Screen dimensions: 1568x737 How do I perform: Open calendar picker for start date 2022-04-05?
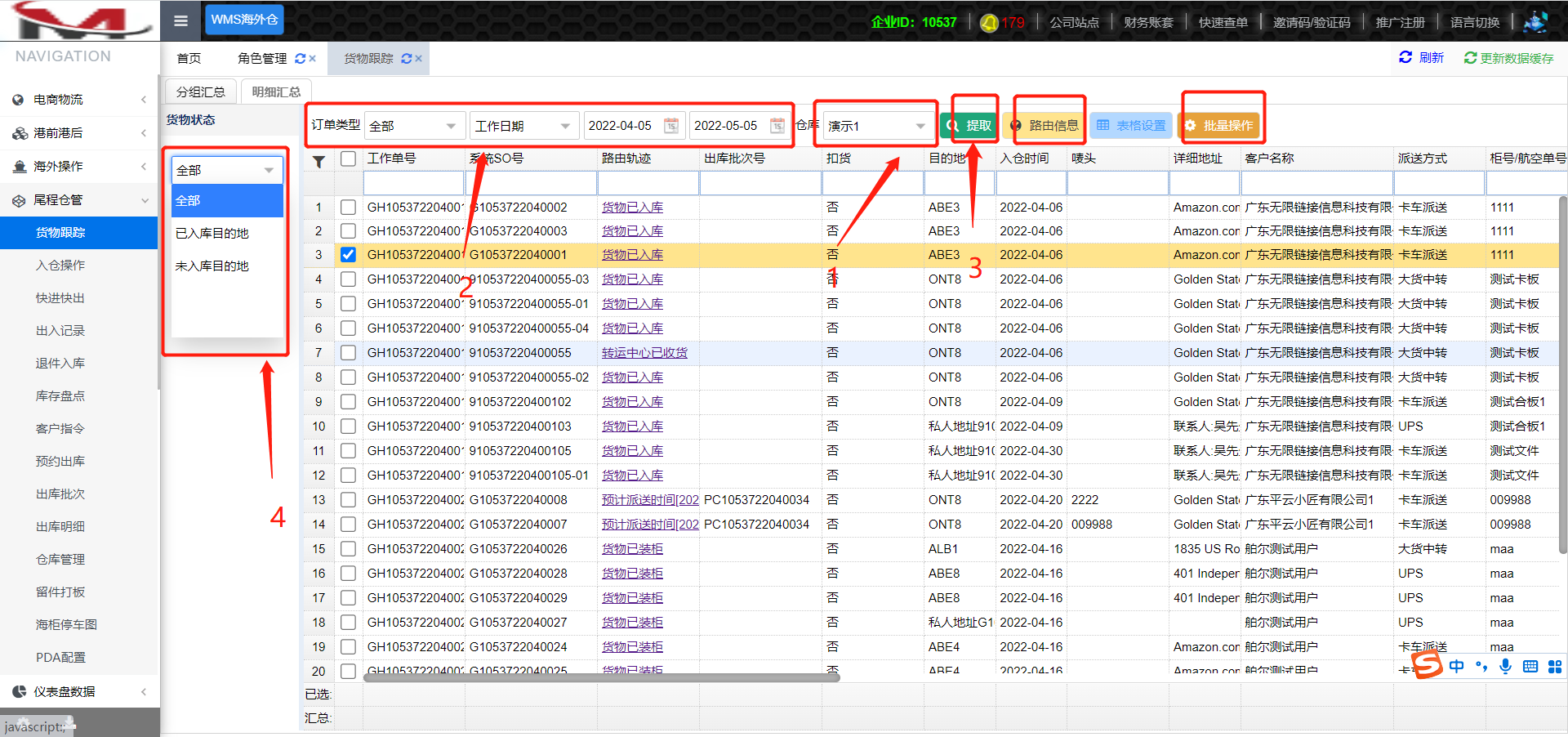(x=671, y=126)
